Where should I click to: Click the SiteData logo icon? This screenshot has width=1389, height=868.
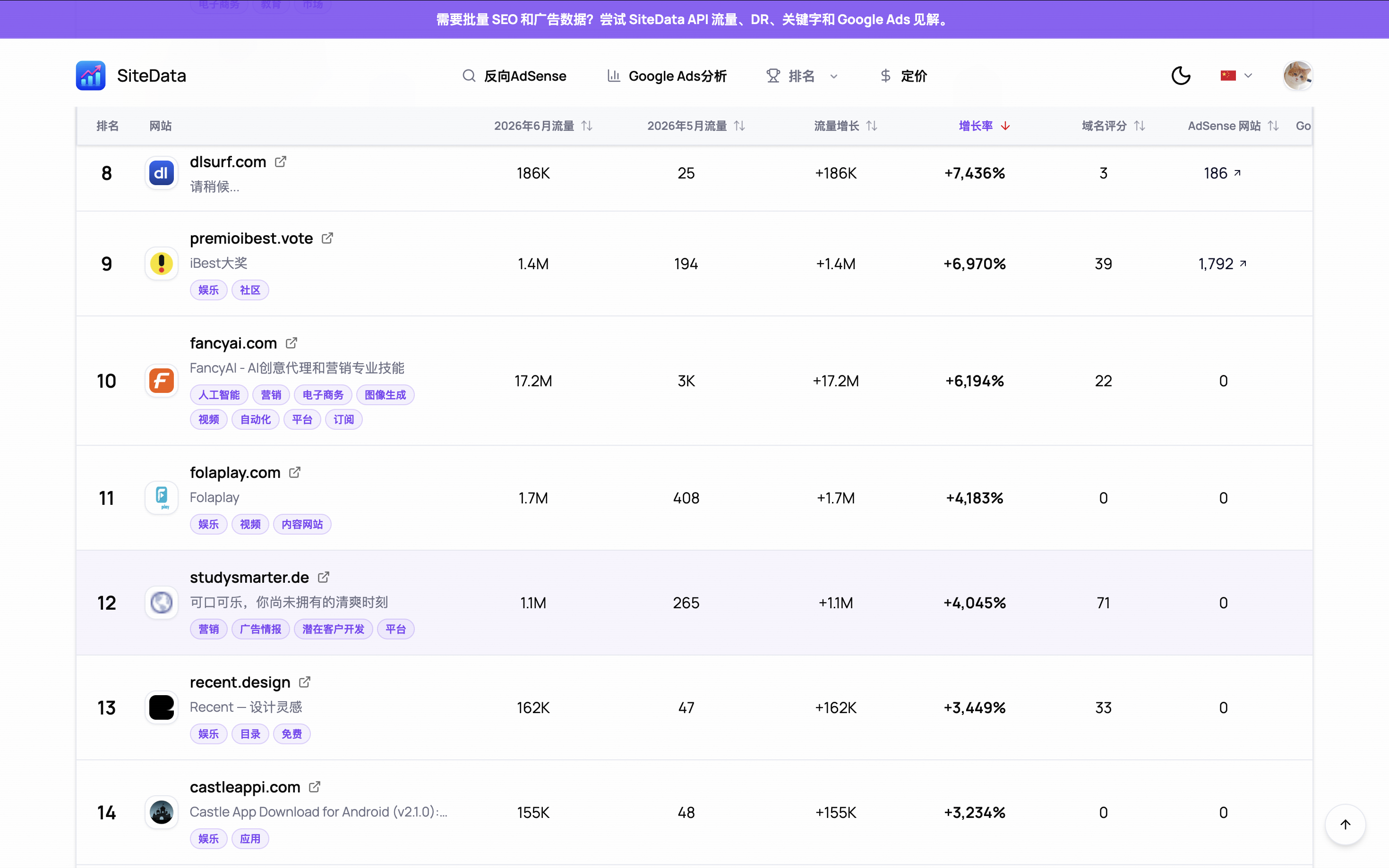coord(90,76)
